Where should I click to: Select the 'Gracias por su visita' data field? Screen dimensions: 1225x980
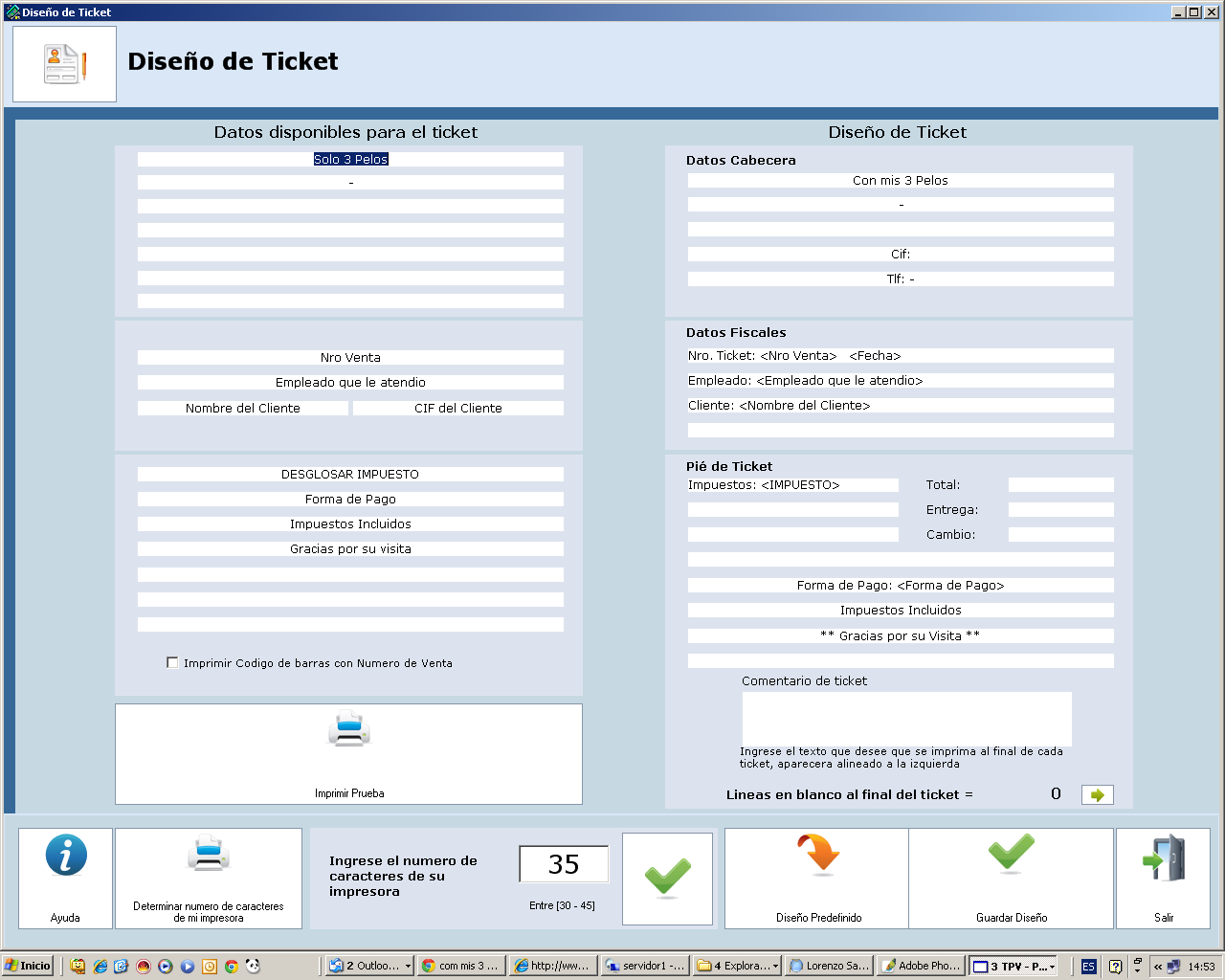coord(350,549)
